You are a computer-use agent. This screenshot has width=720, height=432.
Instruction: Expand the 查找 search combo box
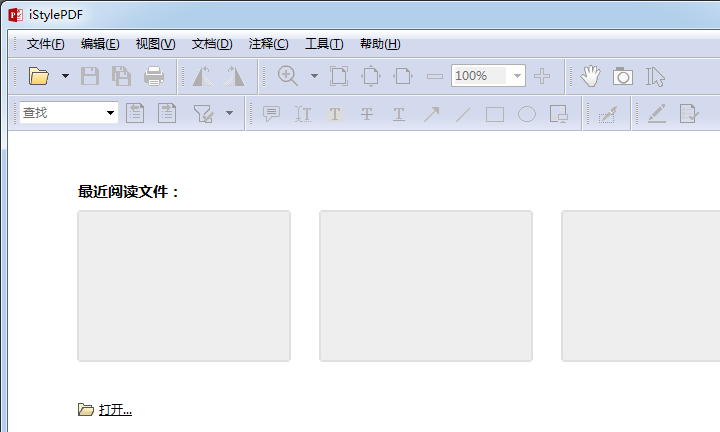(x=110, y=114)
